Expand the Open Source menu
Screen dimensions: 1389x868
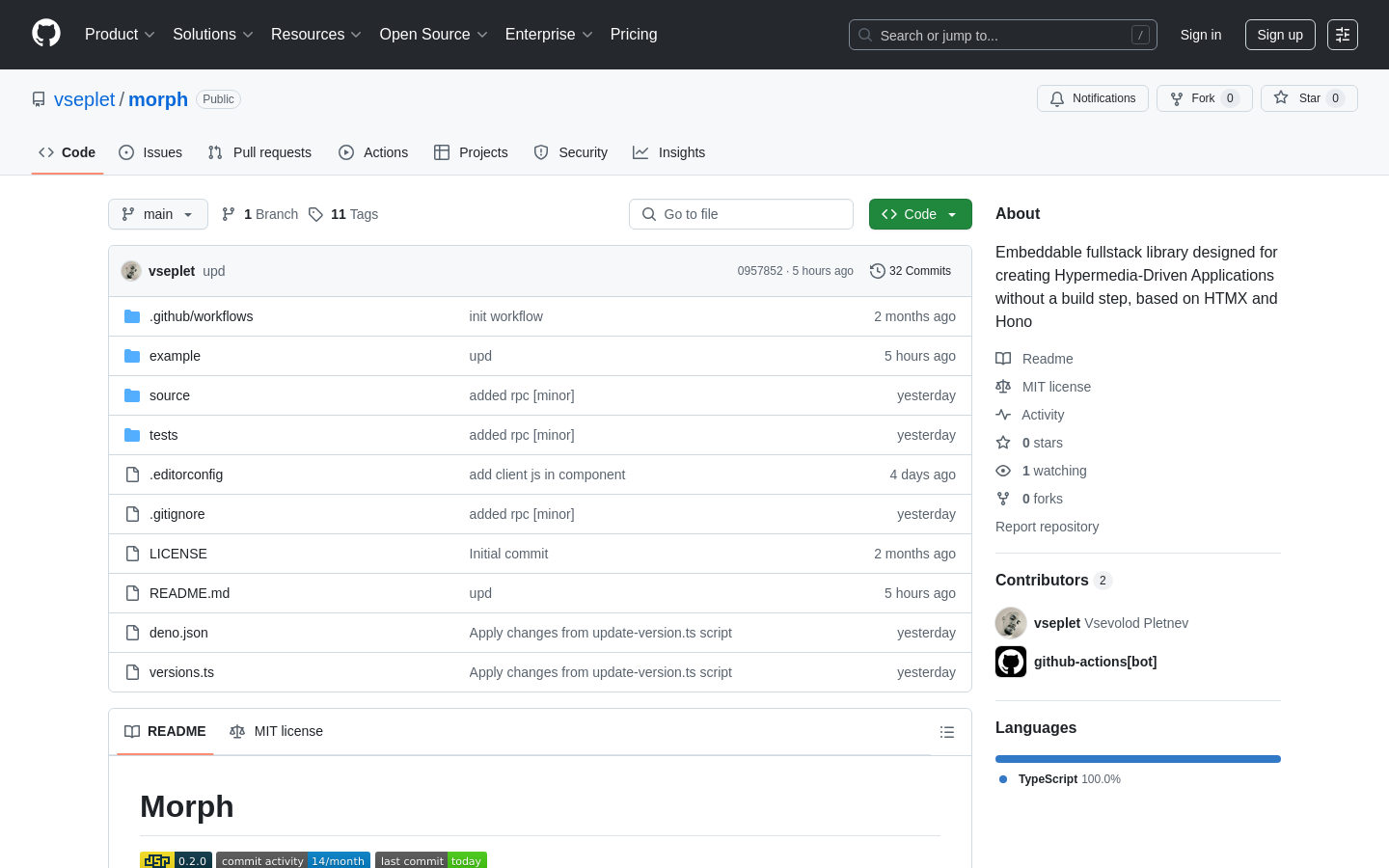coord(434,35)
